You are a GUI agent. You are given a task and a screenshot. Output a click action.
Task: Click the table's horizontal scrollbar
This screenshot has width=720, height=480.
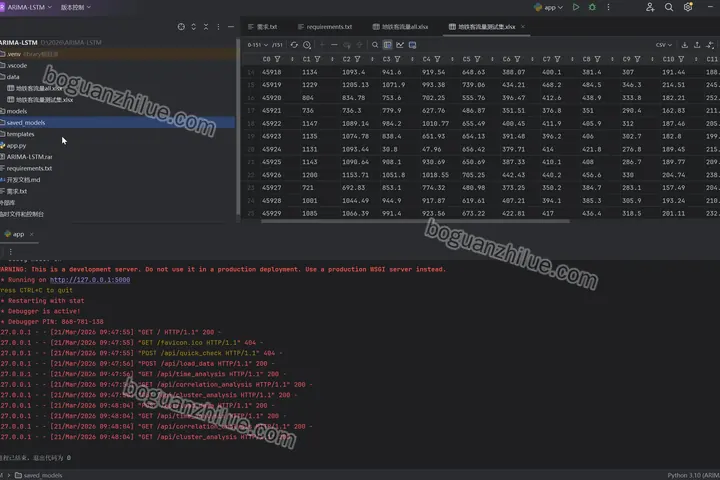[415, 221]
